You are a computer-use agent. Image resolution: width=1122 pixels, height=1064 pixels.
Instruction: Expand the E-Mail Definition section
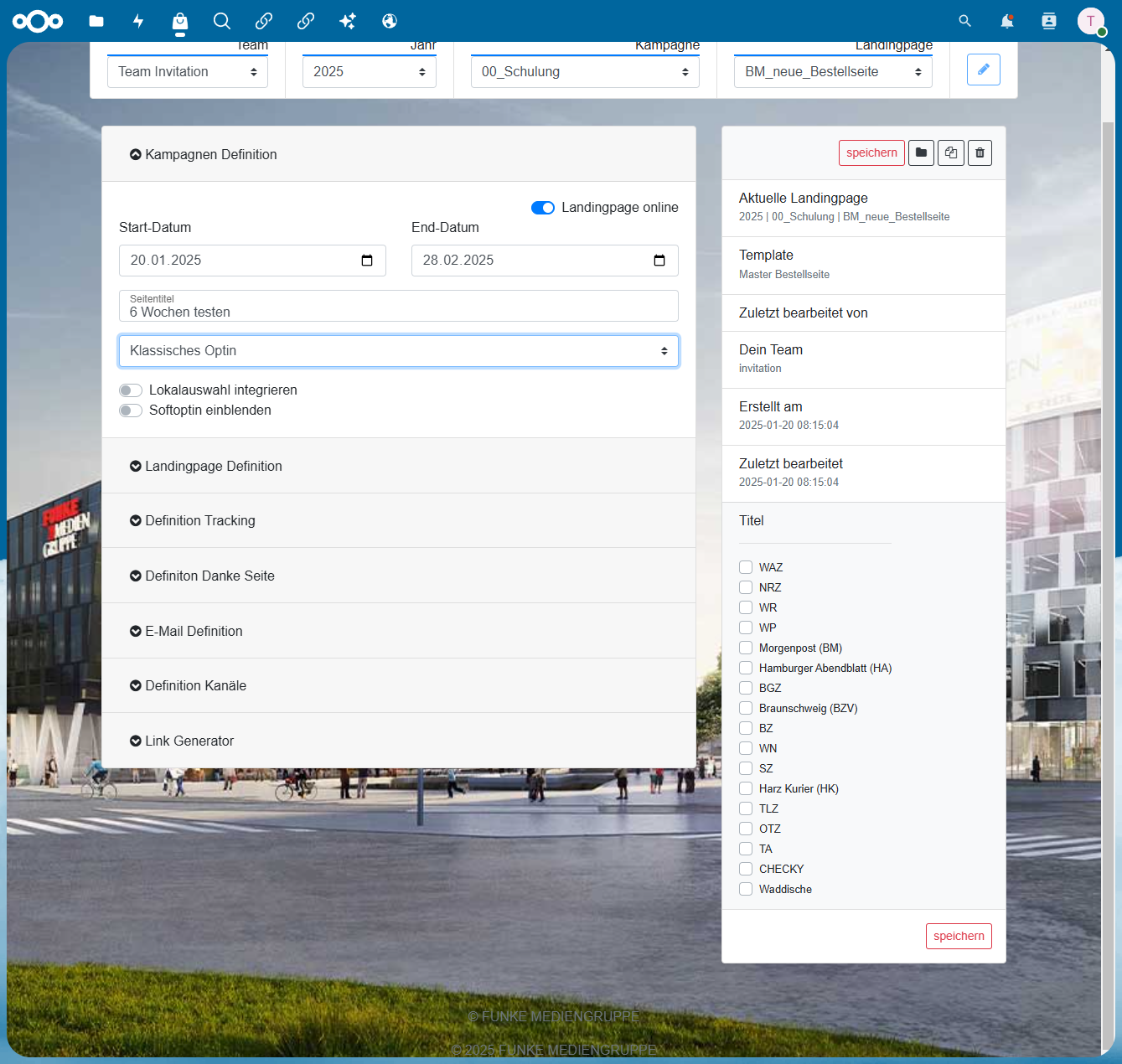click(x=399, y=631)
